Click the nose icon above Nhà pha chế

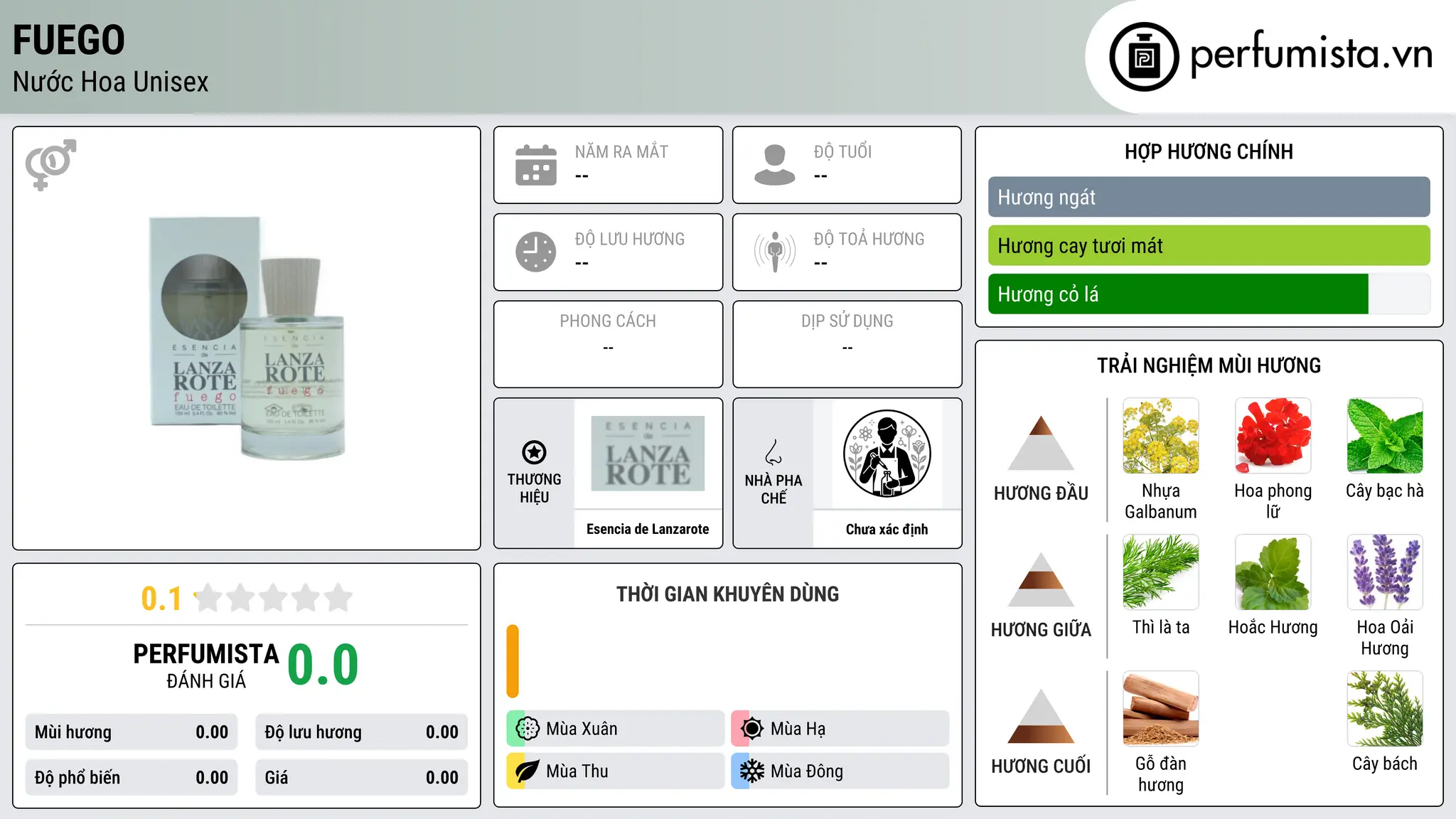pos(773,452)
